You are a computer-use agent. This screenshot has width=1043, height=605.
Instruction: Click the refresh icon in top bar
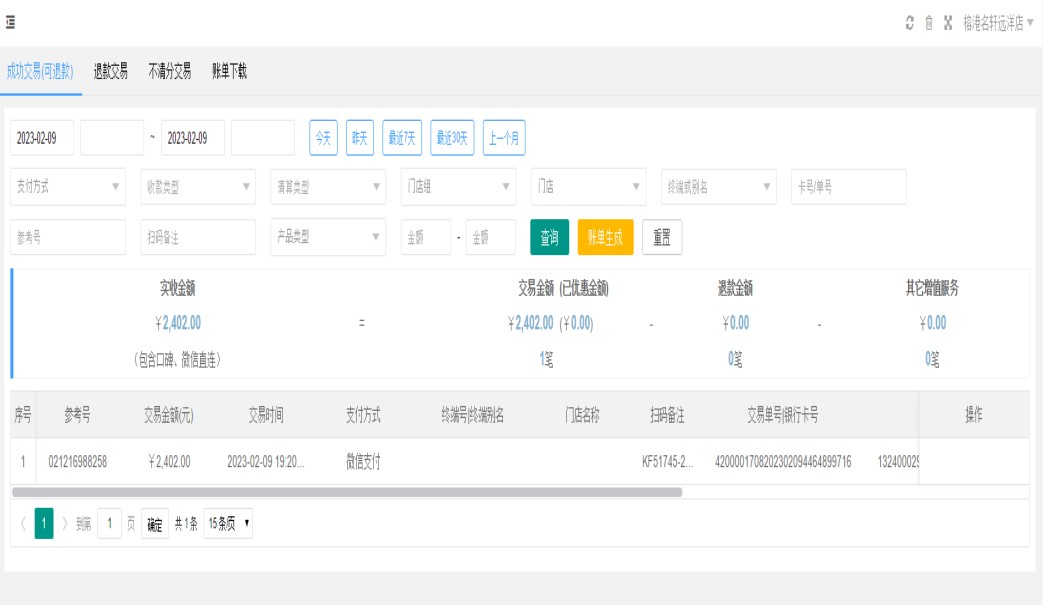pos(909,23)
